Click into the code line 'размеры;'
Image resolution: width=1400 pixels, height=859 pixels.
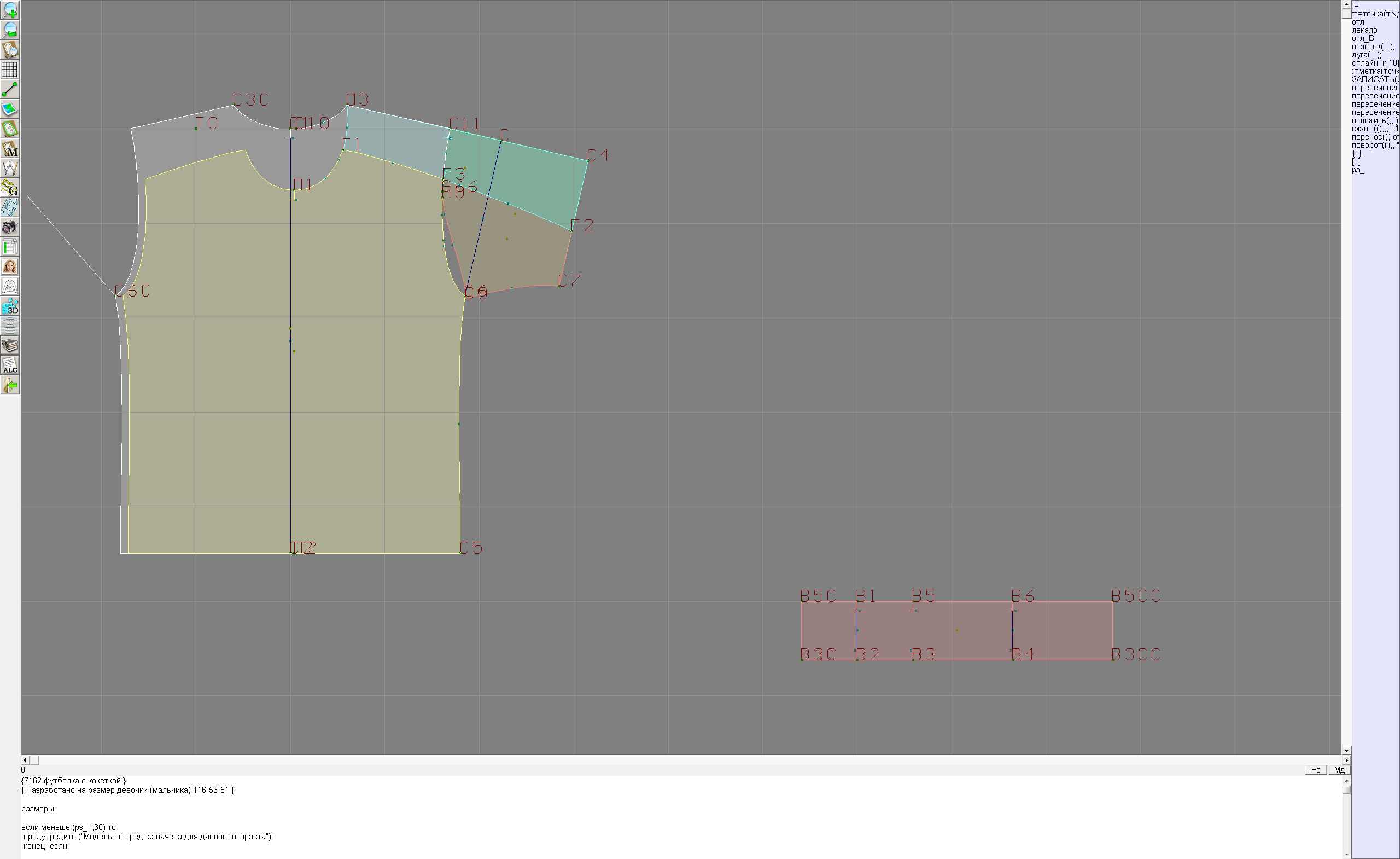39,809
